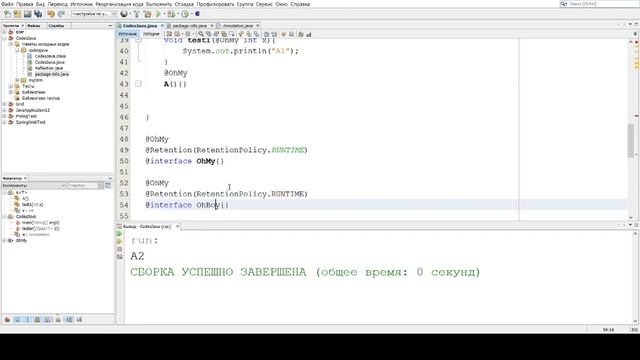Viewport: 640px width, 360px height.
Task: Select package-info.java in project tree
Action: [51, 74]
